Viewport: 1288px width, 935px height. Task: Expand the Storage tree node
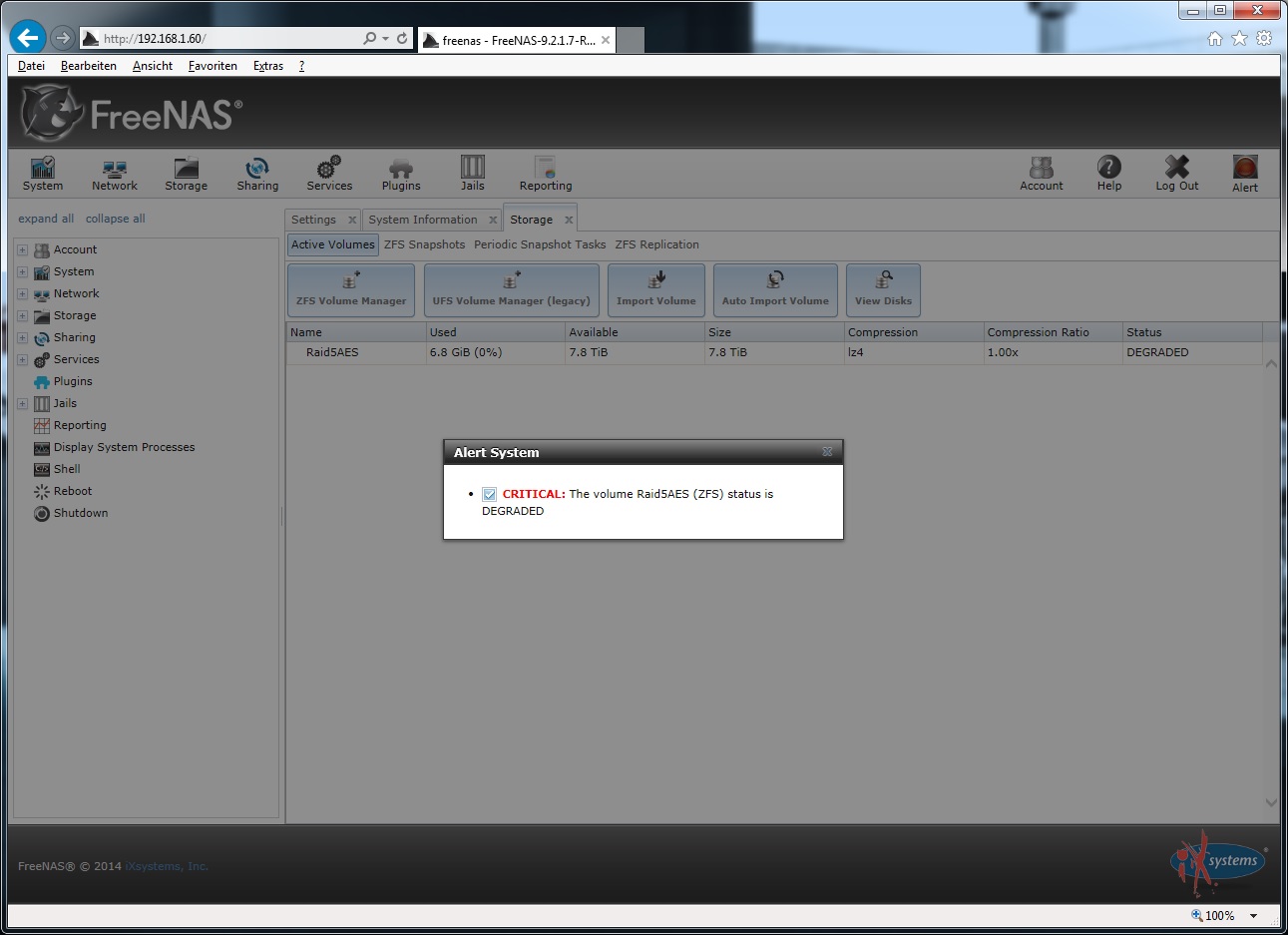22,315
